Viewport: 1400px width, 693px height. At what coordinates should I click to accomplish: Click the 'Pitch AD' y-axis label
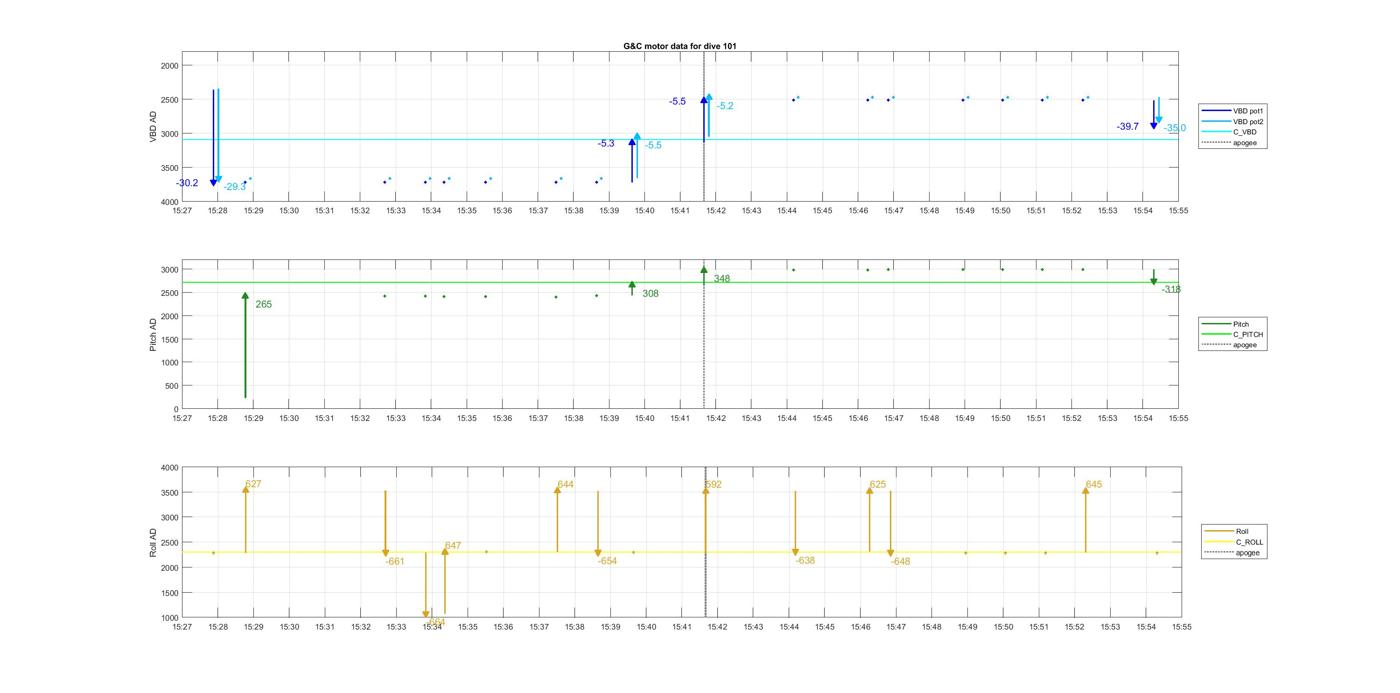(154, 335)
